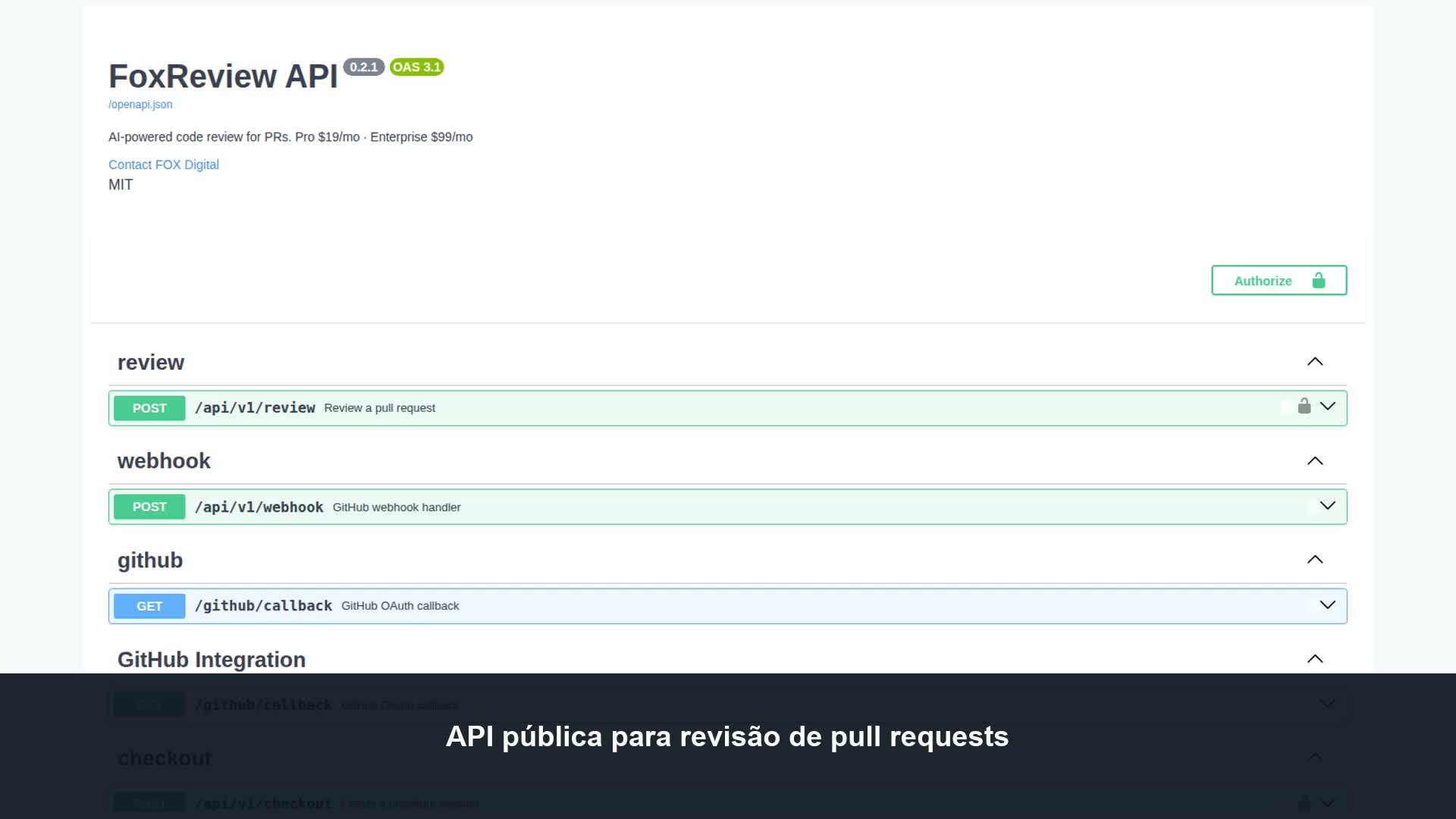Collapse the webhook section with its chevron
Image resolution: width=1456 pixels, height=819 pixels.
coord(1315,461)
